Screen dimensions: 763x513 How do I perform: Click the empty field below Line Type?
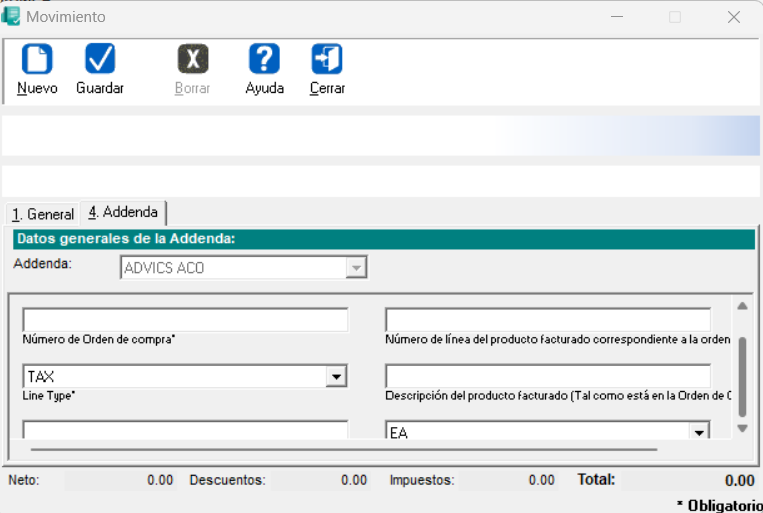tap(185, 430)
